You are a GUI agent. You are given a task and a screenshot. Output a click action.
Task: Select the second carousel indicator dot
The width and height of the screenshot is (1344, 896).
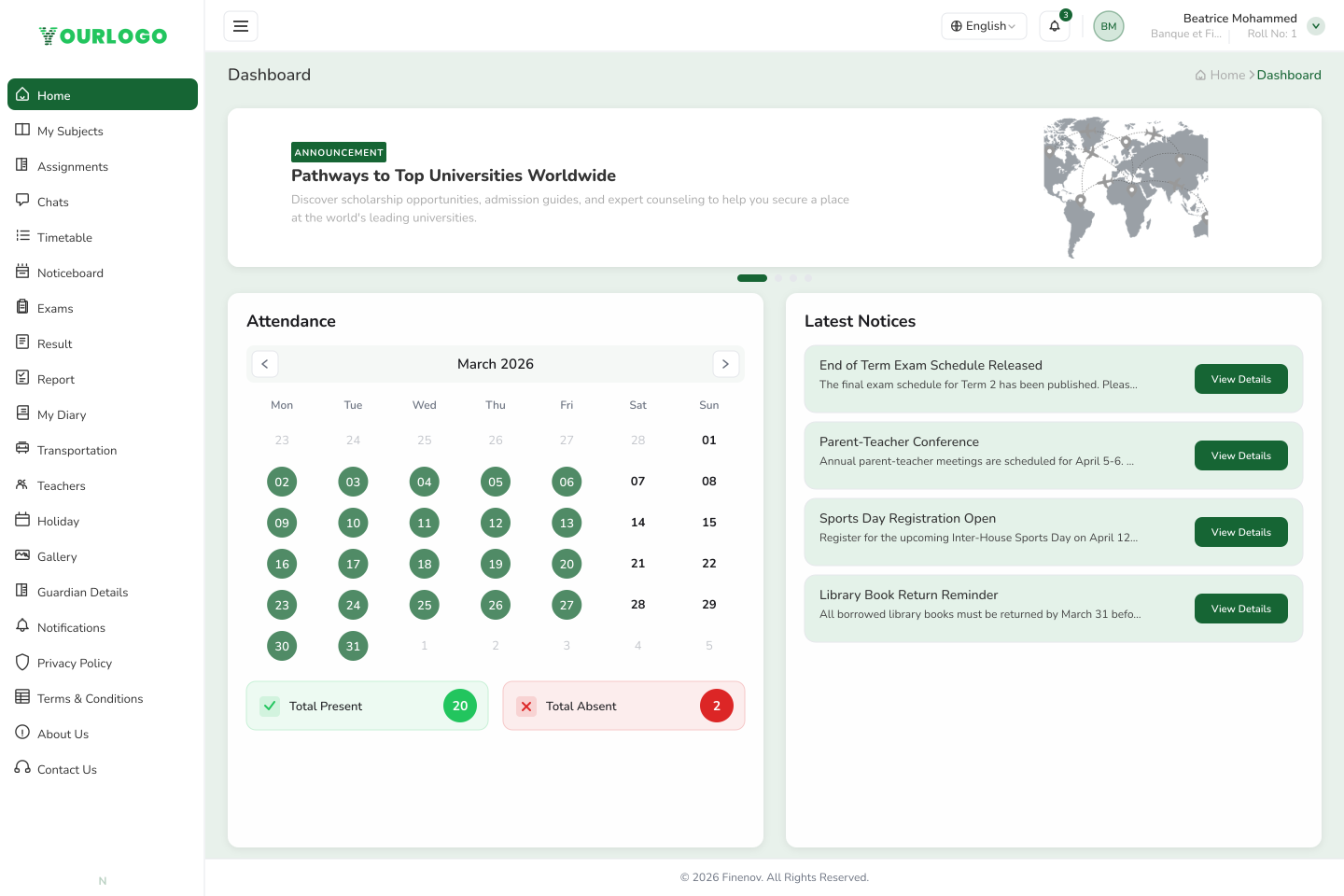coord(778,278)
